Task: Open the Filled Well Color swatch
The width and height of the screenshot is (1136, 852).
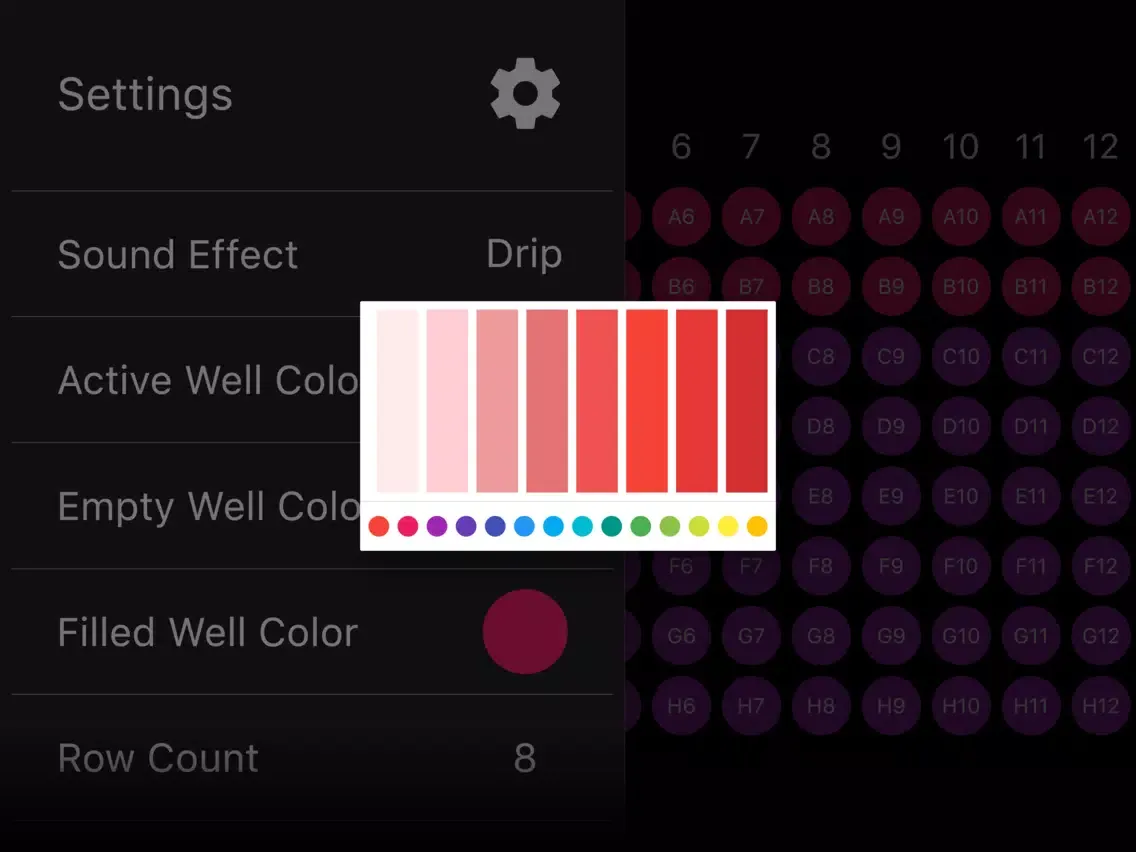Action: 525,632
